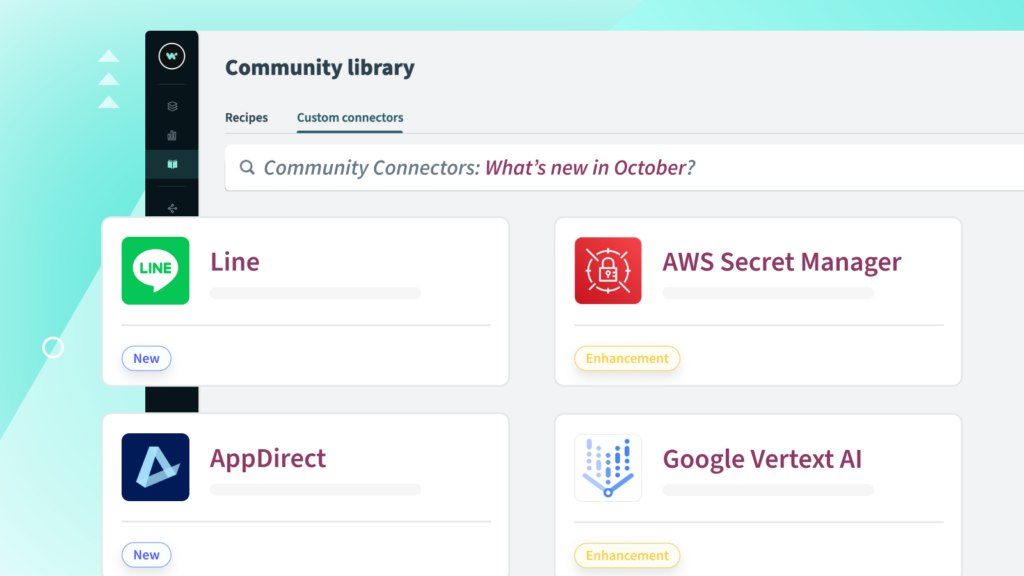Click the New badge on Line card
This screenshot has height=576, width=1024.
coord(146,358)
